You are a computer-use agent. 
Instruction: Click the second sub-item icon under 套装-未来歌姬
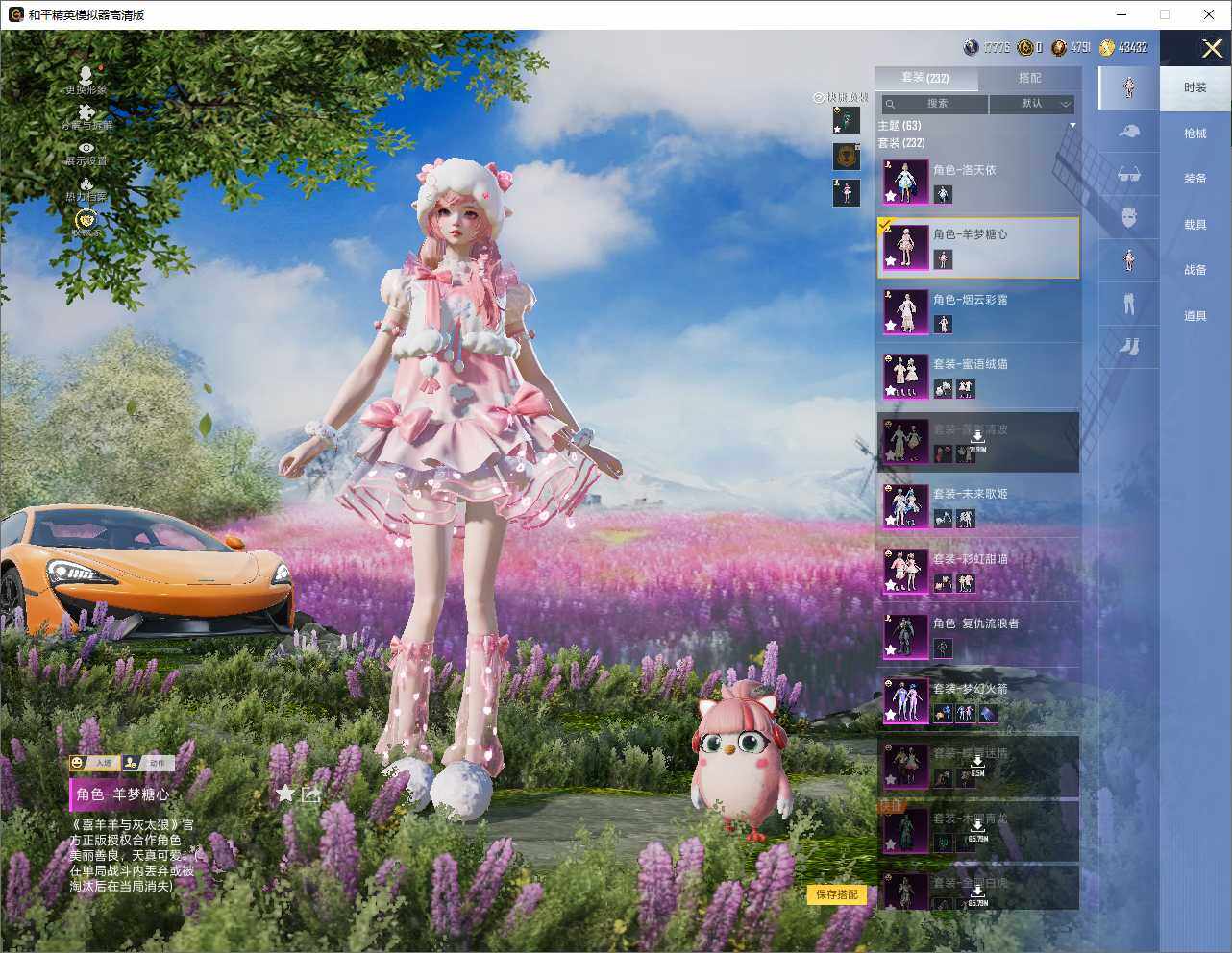coord(966,518)
